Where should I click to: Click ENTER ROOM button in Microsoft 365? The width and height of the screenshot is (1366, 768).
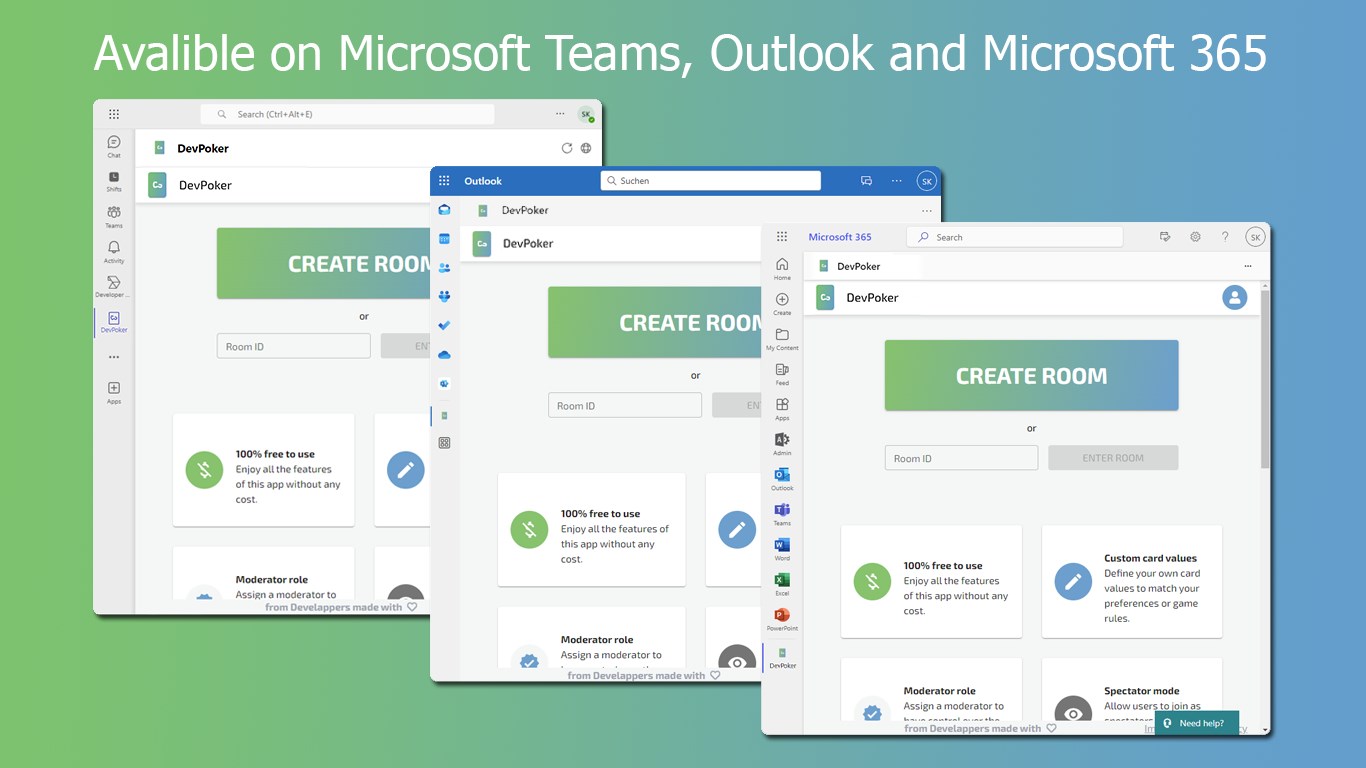coord(1113,458)
